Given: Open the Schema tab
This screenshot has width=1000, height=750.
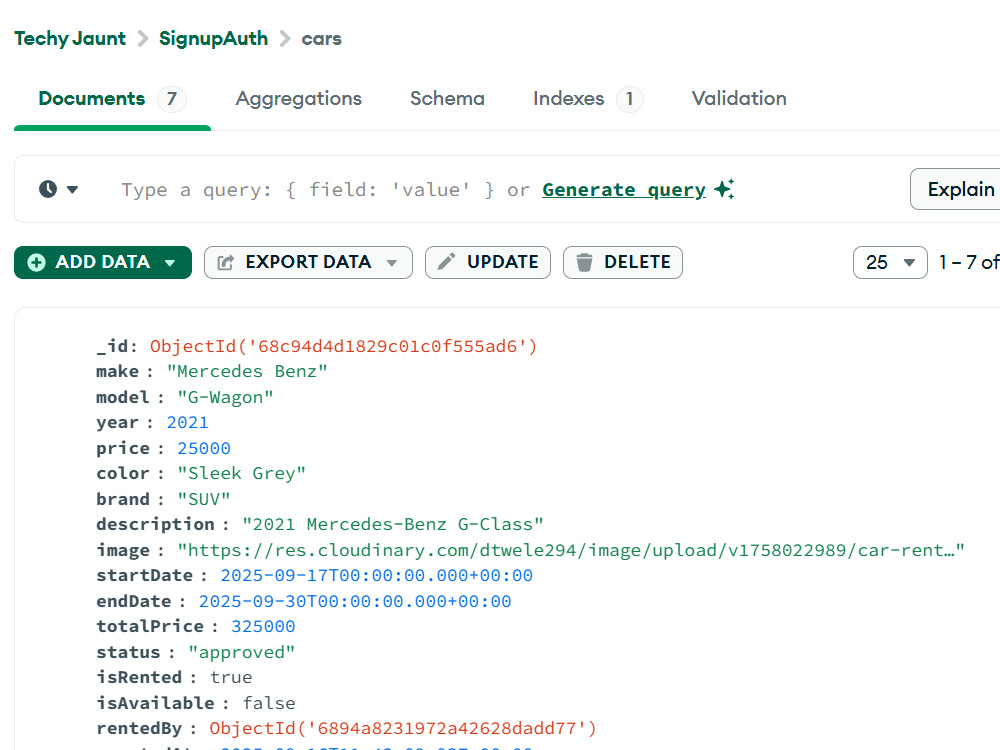Looking at the screenshot, I should point(447,99).
